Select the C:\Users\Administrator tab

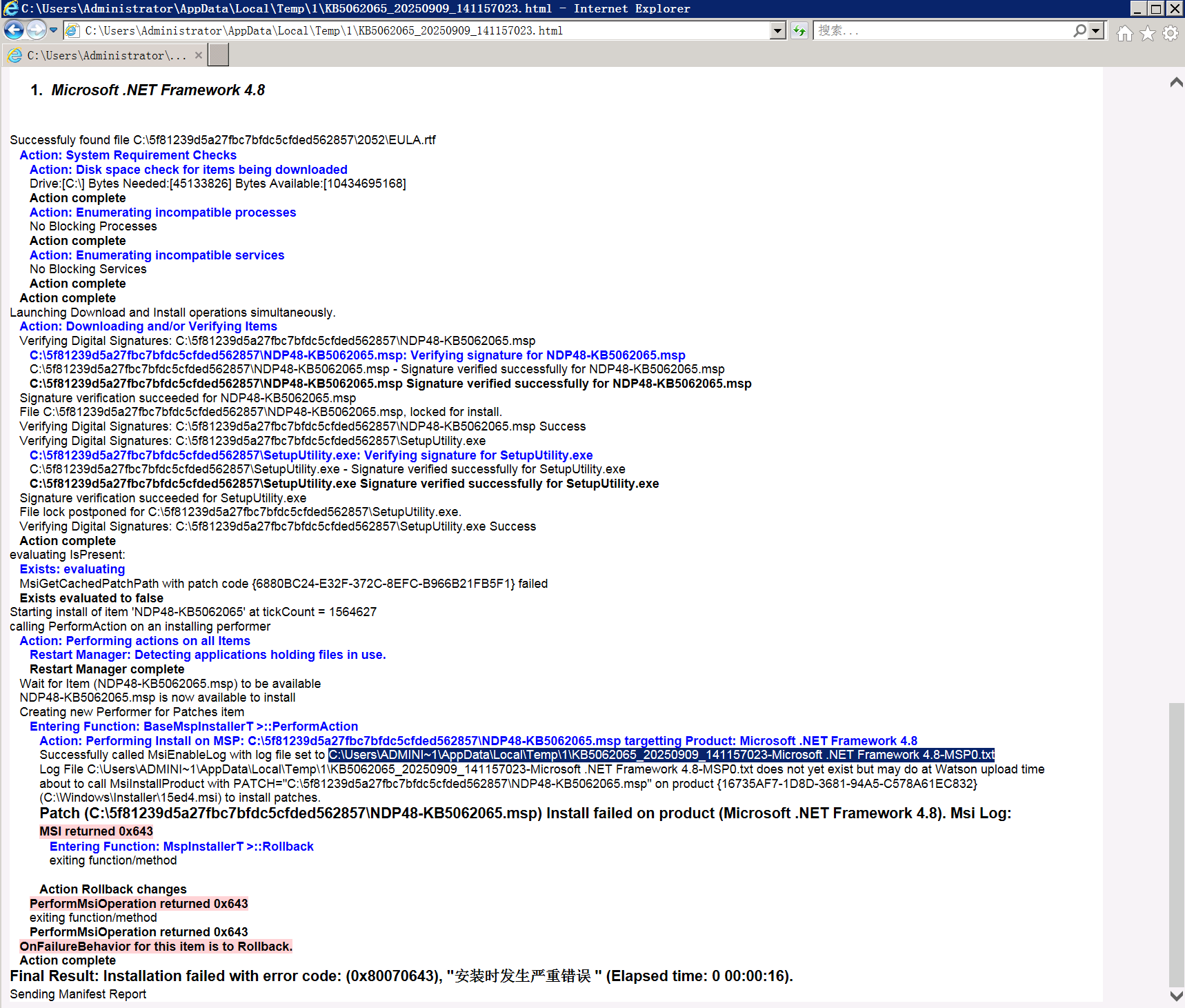pos(103,55)
